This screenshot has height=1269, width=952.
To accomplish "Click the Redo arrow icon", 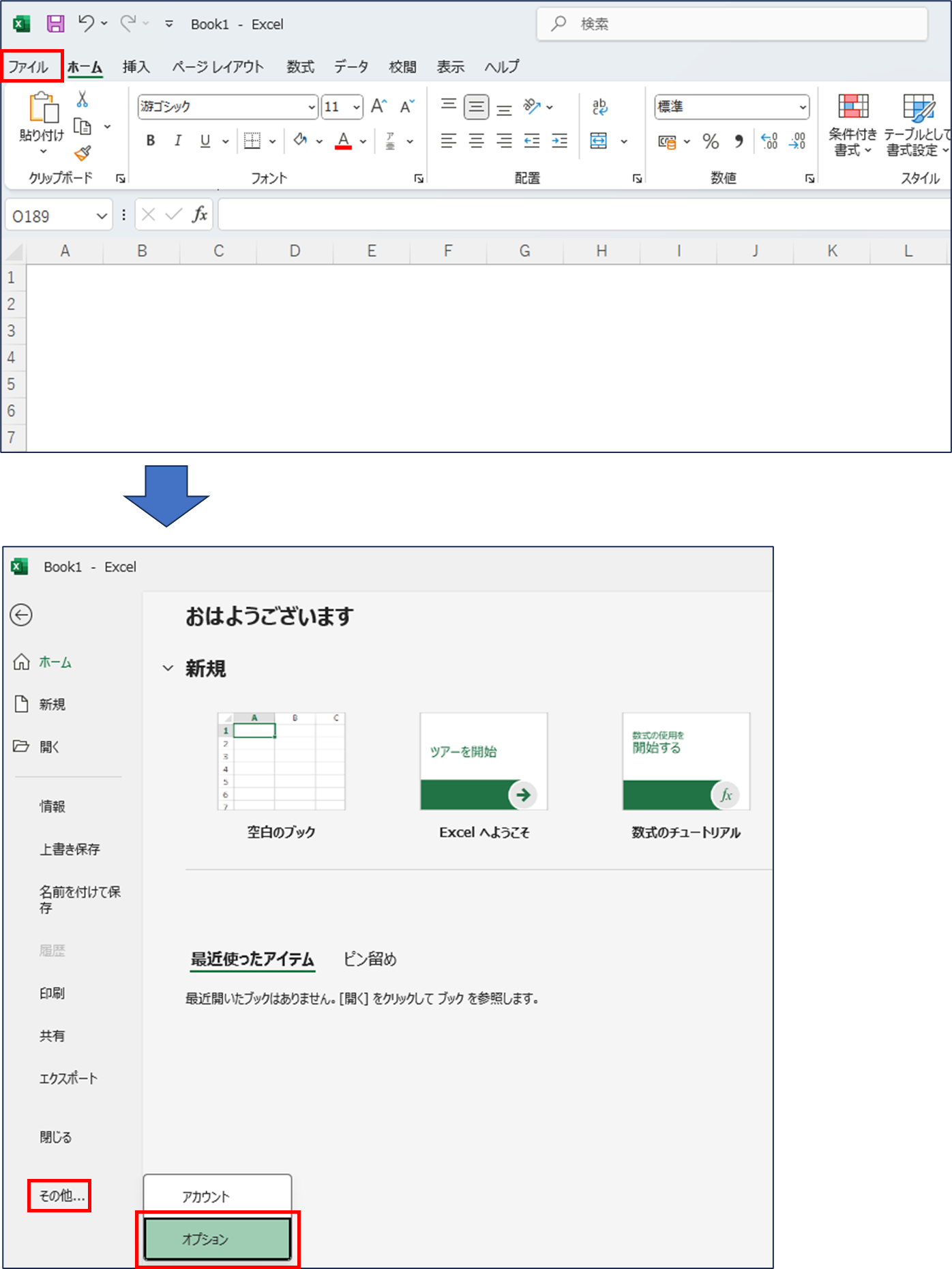I will pyautogui.click(x=128, y=23).
